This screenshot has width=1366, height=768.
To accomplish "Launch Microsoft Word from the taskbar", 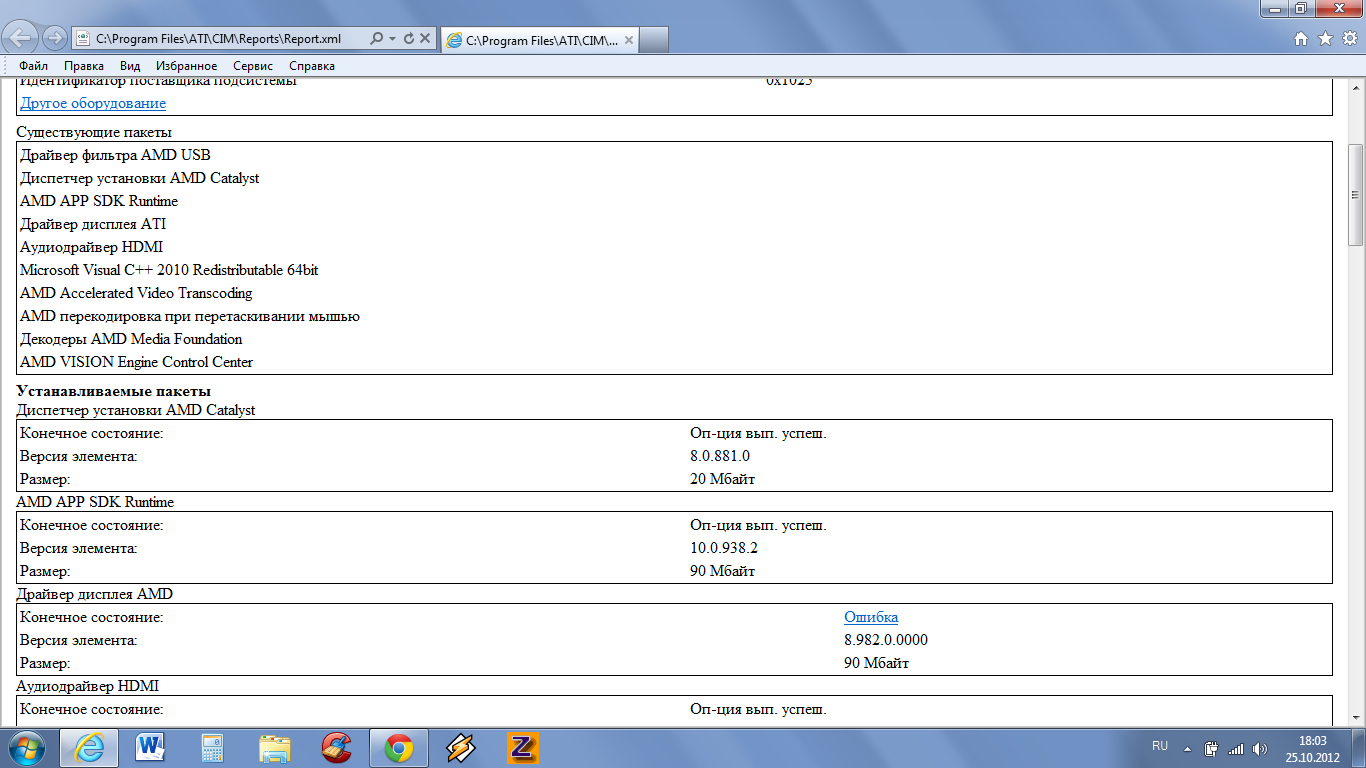I will click(x=151, y=747).
